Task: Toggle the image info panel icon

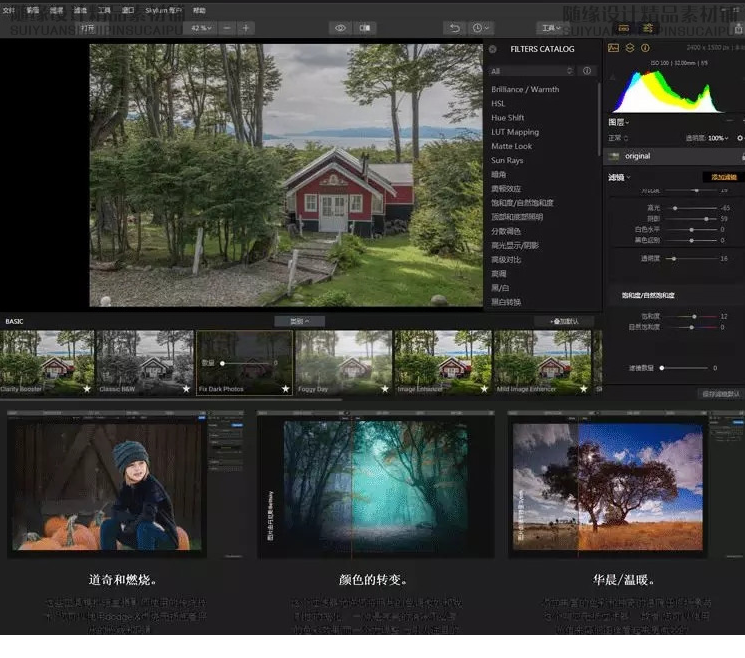Action: pos(645,48)
